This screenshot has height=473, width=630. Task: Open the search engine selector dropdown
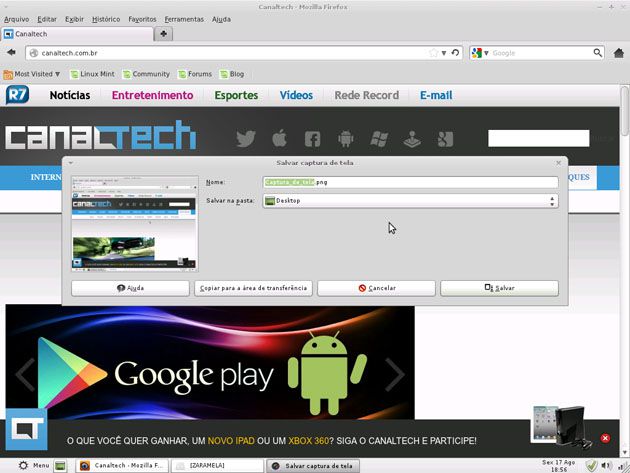click(486, 53)
